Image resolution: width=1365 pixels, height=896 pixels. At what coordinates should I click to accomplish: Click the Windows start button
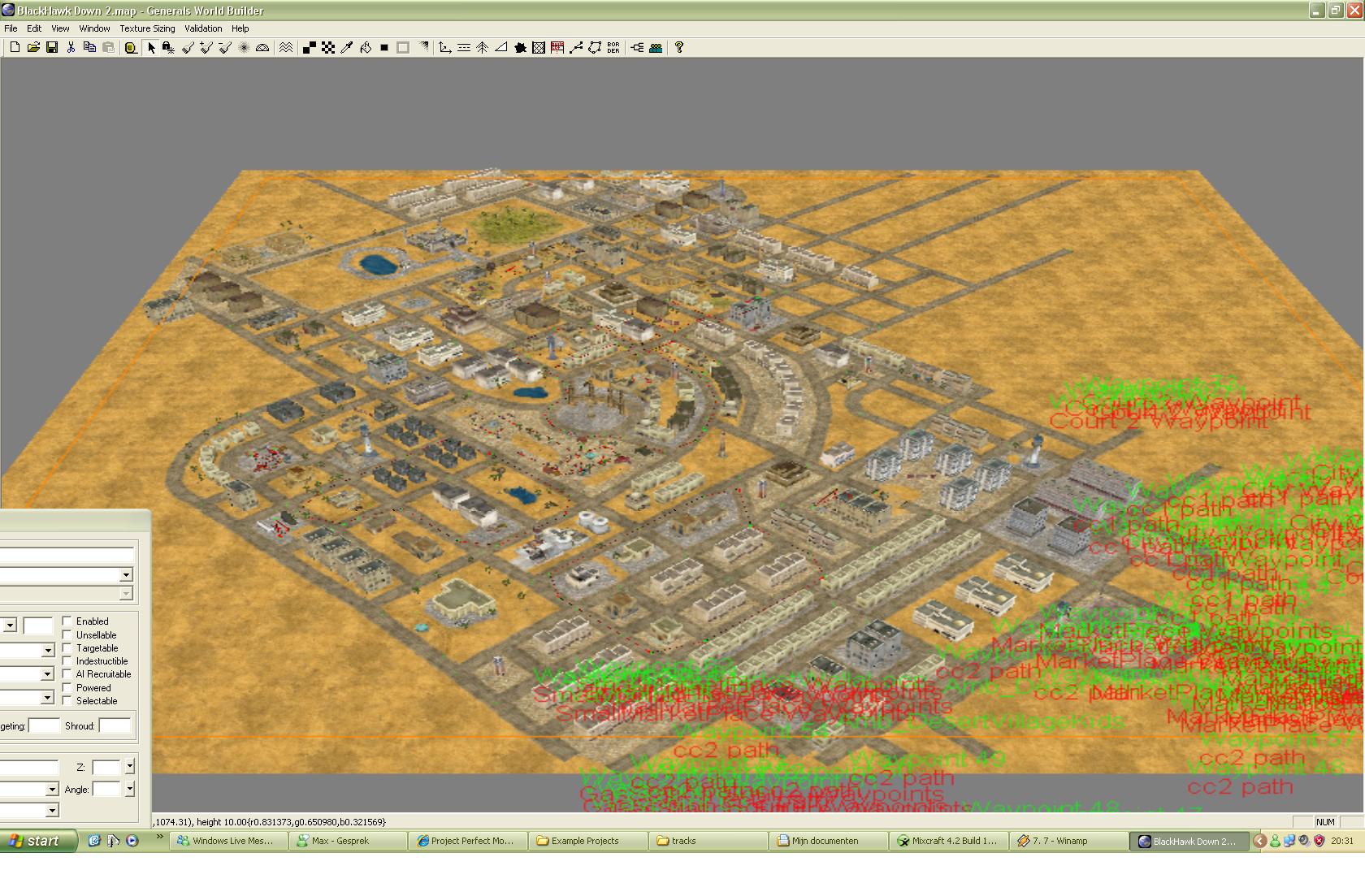point(39,841)
